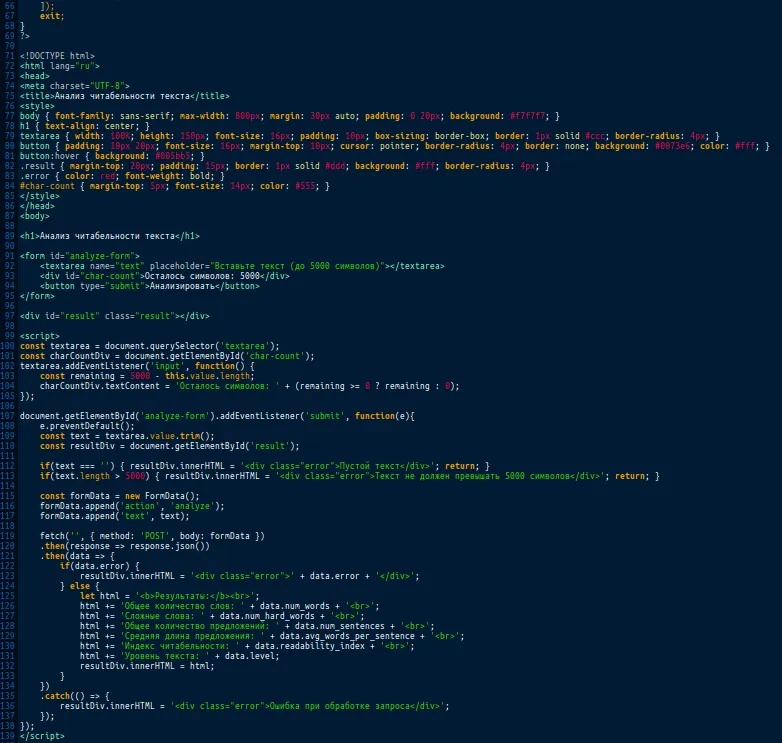Click the 'charCountDiv.textContent' assignment line
This screenshot has height=743, width=782.
click(x=249, y=385)
